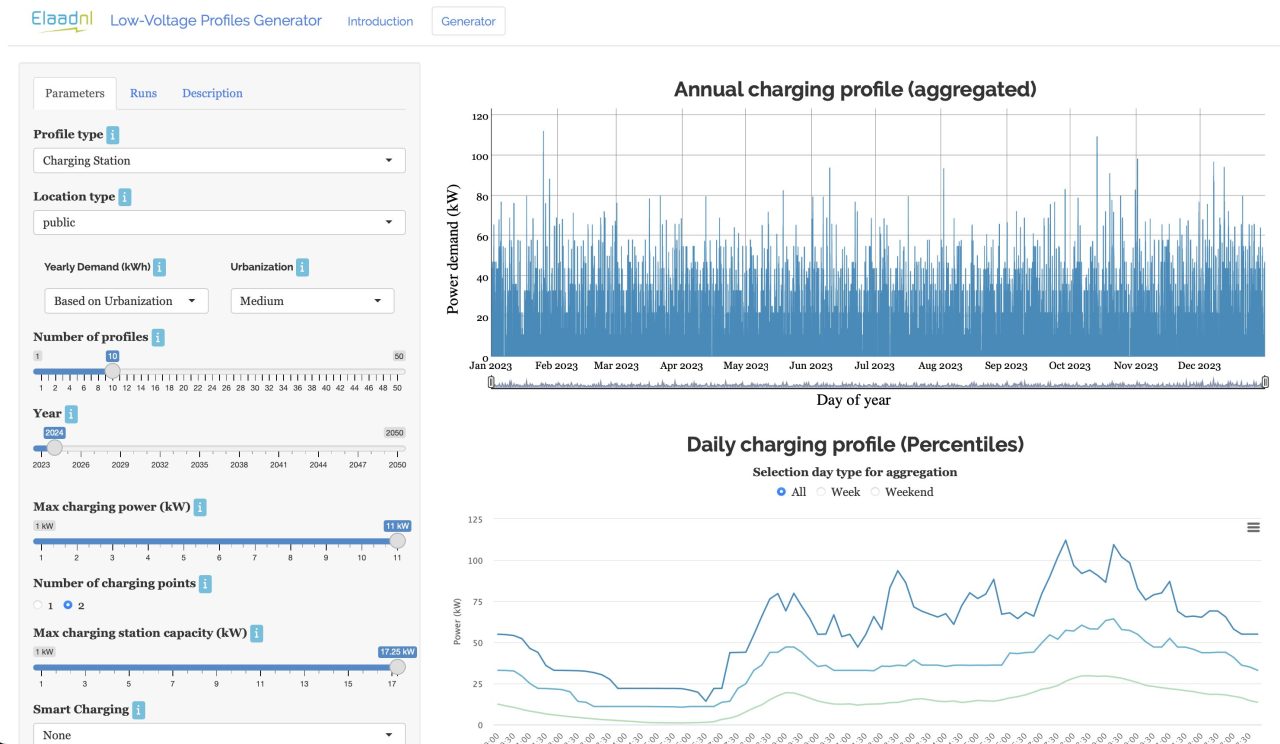Screen dimensions: 1280x744
Task: Open info icon for Yearly Demand (kWh)
Action: tap(160, 267)
